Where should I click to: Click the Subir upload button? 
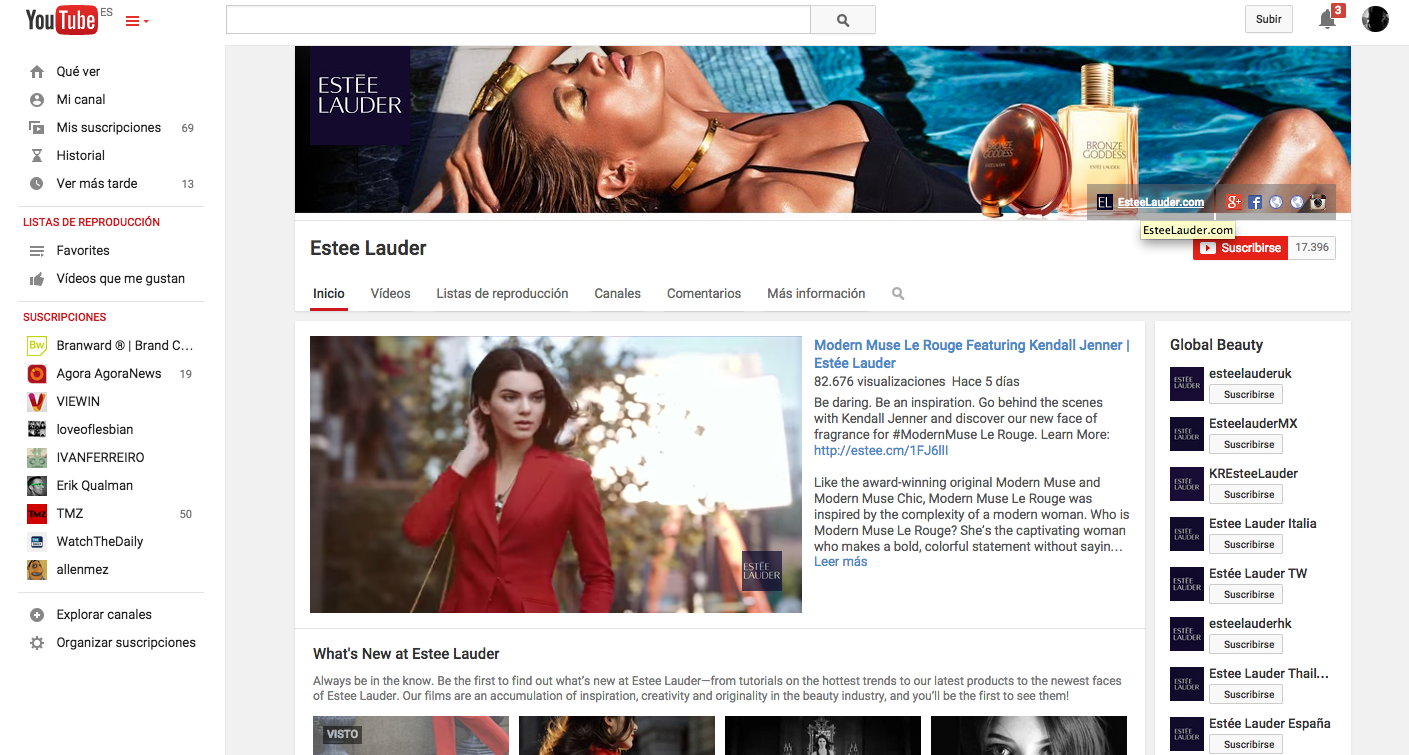[x=1269, y=19]
